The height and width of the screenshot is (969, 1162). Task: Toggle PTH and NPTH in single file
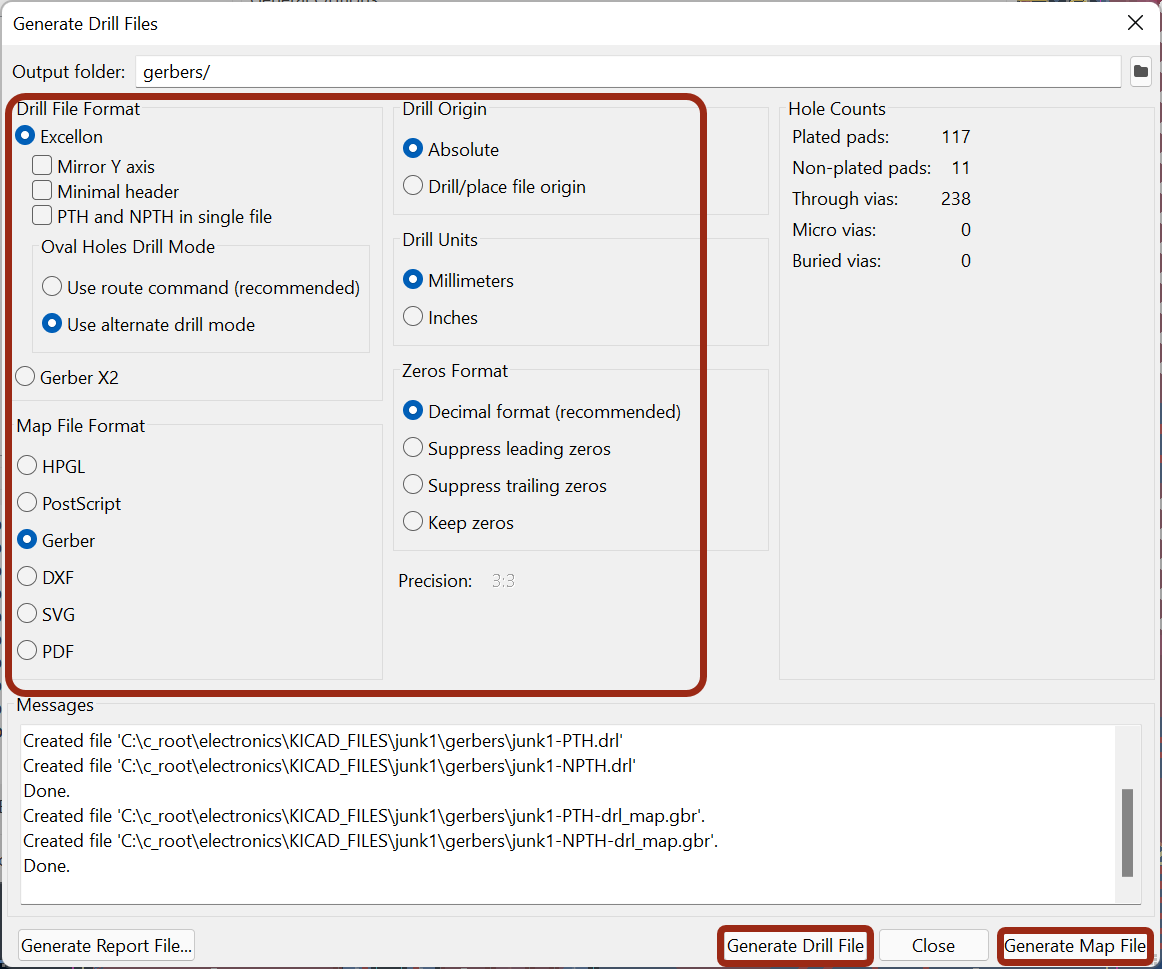[42, 216]
